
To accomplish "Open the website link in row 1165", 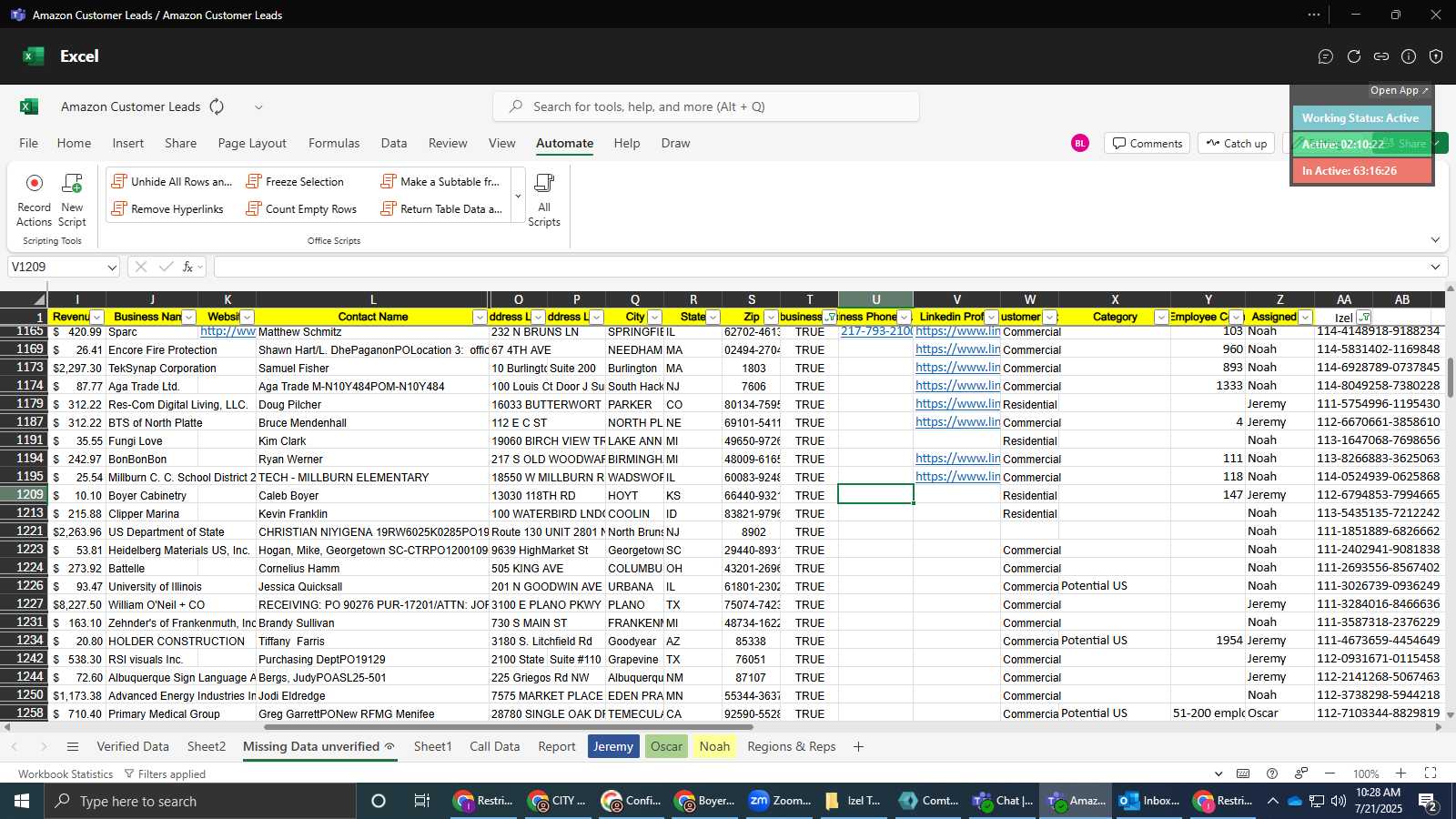I will 227,331.
